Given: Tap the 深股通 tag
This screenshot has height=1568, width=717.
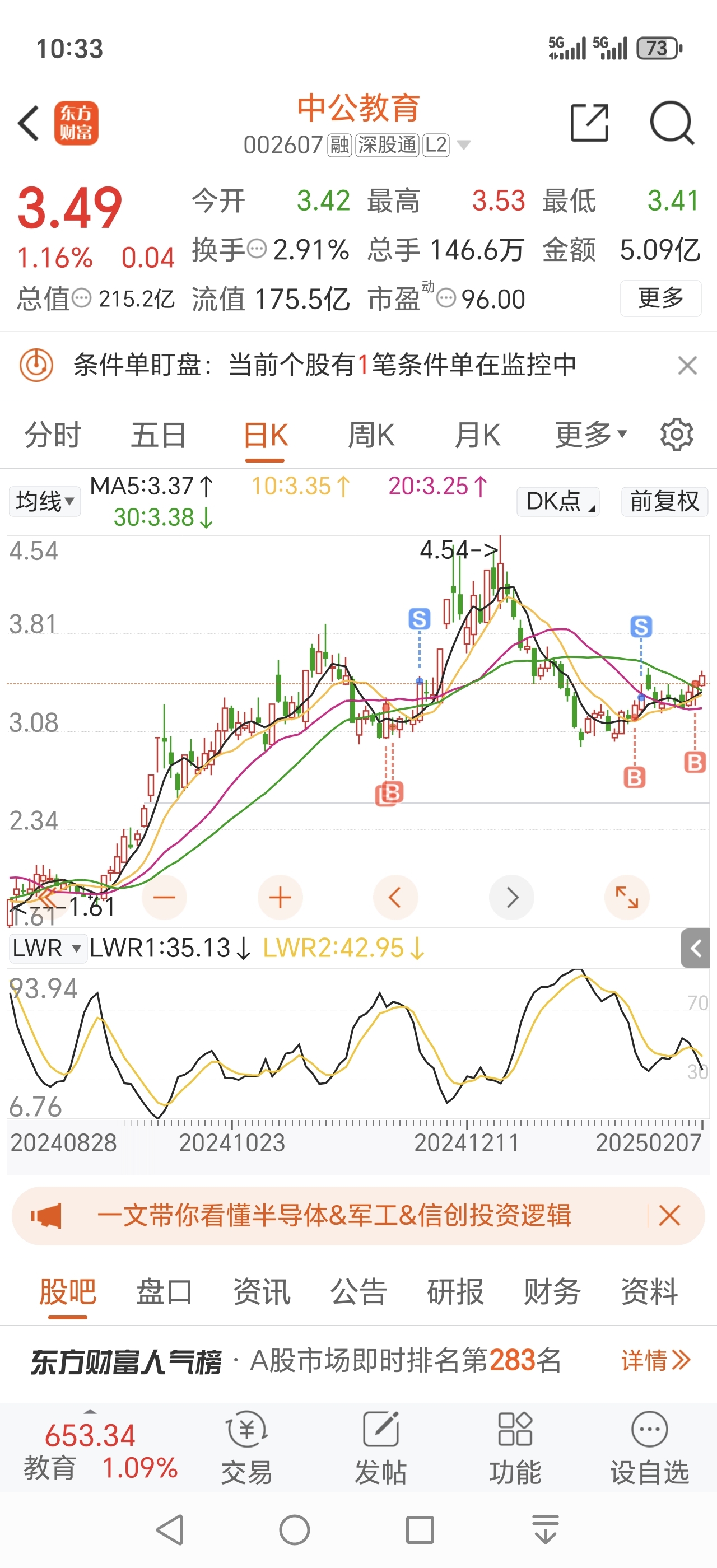Looking at the screenshot, I should click(387, 145).
